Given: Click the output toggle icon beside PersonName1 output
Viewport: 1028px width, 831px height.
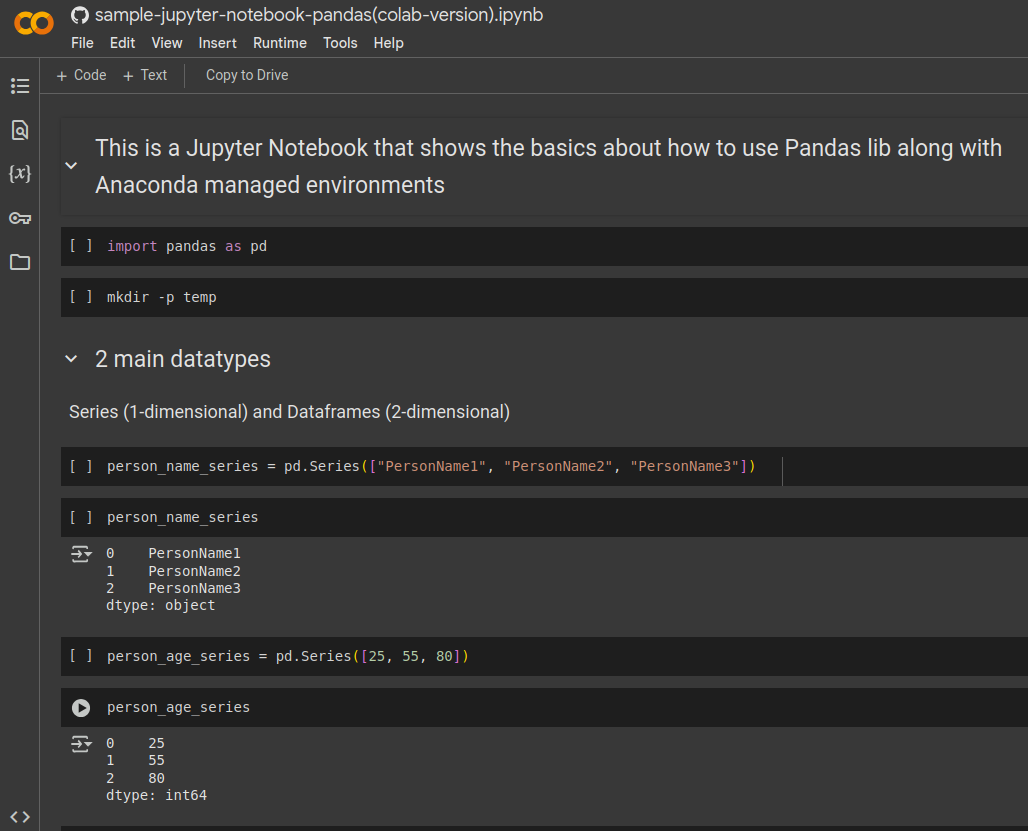Looking at the screenshot, I should 81,554.
